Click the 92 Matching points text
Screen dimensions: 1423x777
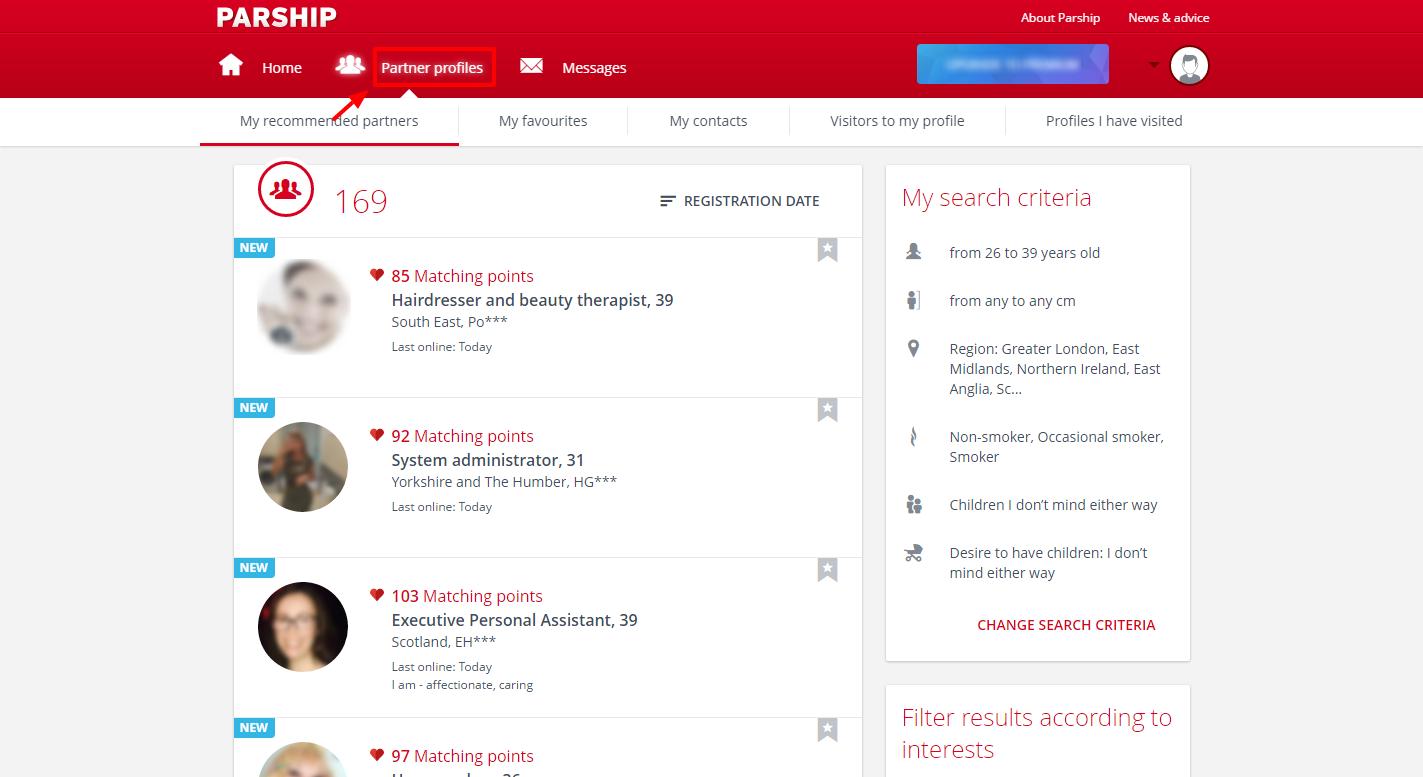click(x=462, y=436)
